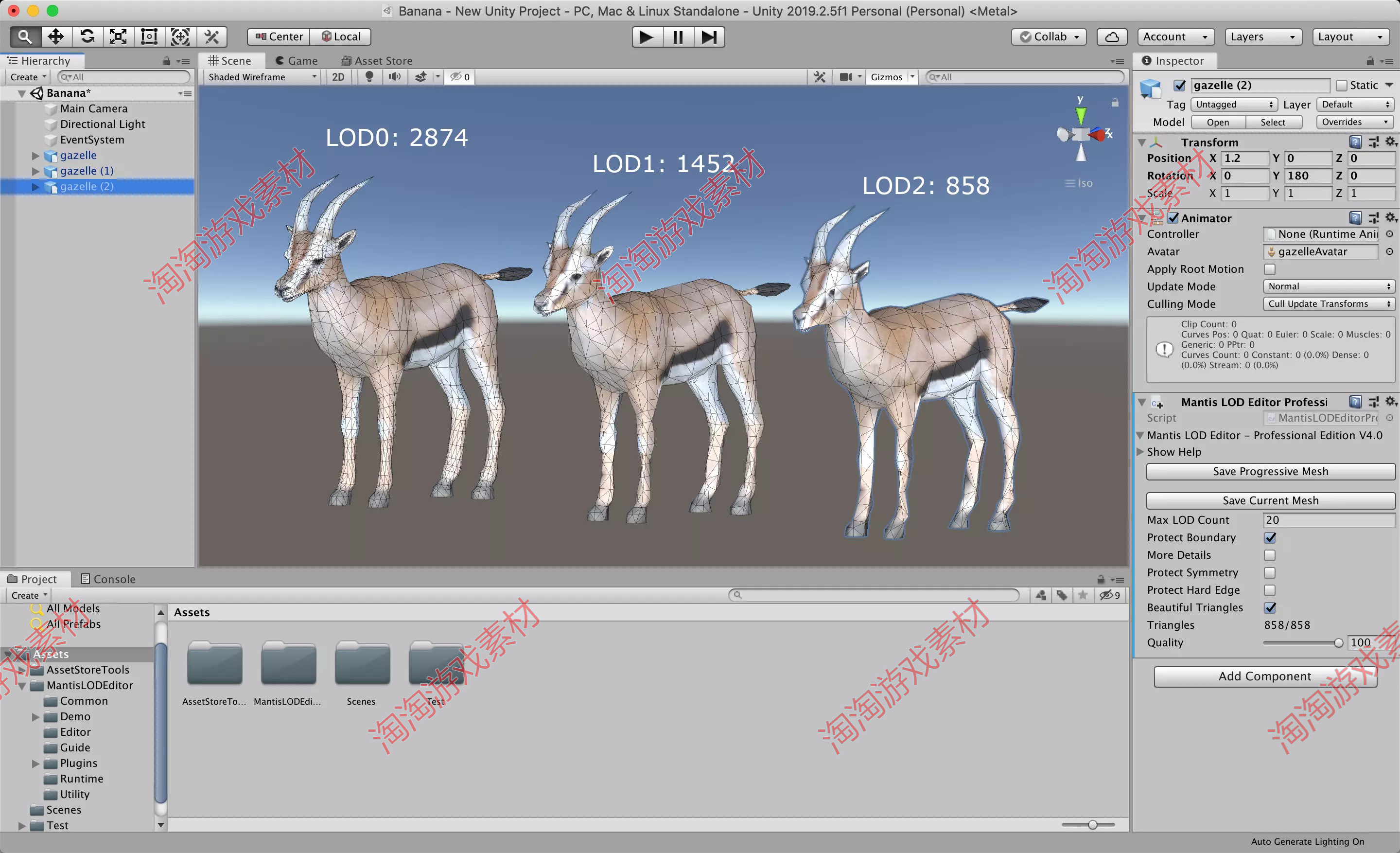Check More Details option
This screenshot has height=853, width=1400.
point(1269,555)
